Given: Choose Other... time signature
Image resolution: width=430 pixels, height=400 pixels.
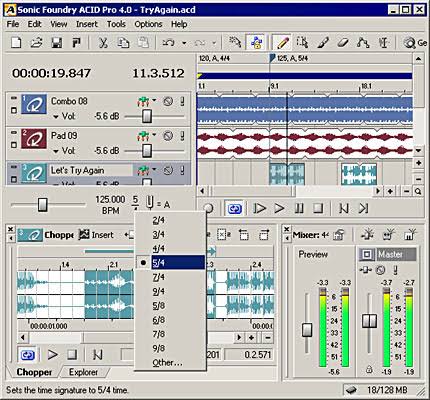Looking at the screenshot, I should pos(171,363).
